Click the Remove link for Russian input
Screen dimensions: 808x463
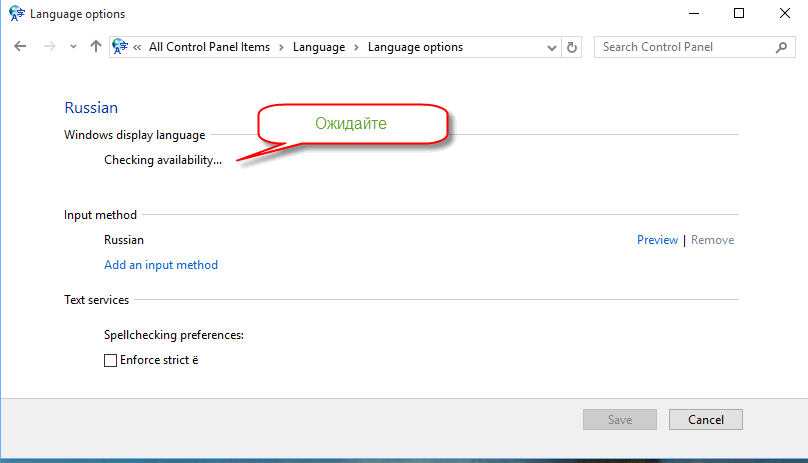[x=712, y=240]
